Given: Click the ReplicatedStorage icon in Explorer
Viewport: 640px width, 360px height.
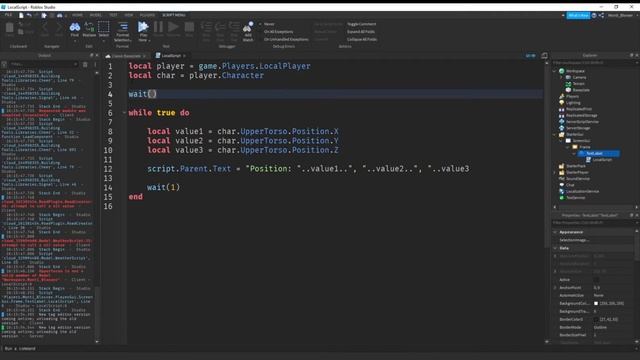Looking at the screenshot, I should pyautogui.click(x=562, y=116).
